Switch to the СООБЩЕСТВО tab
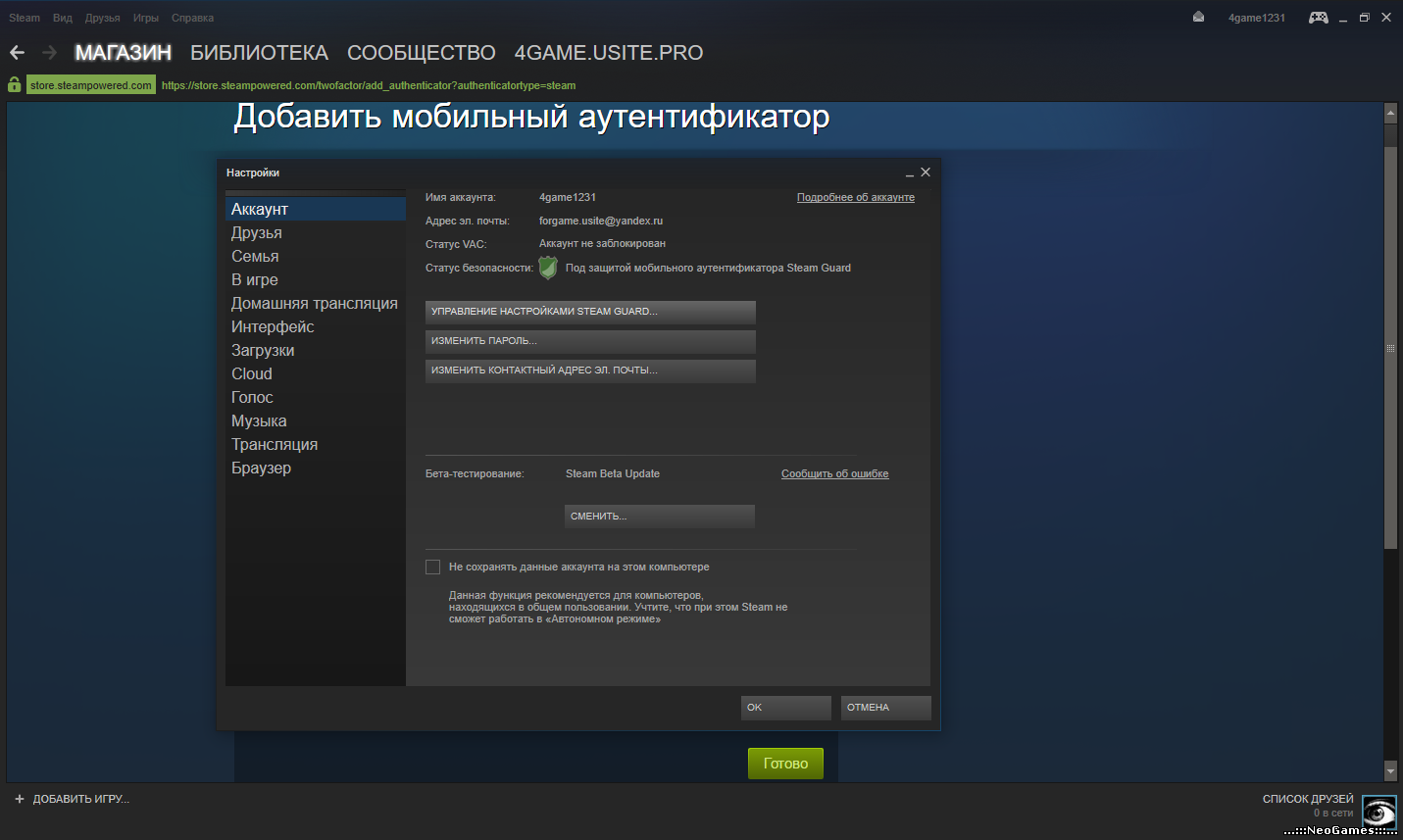 pyautogui.click(x=422, y=53)
